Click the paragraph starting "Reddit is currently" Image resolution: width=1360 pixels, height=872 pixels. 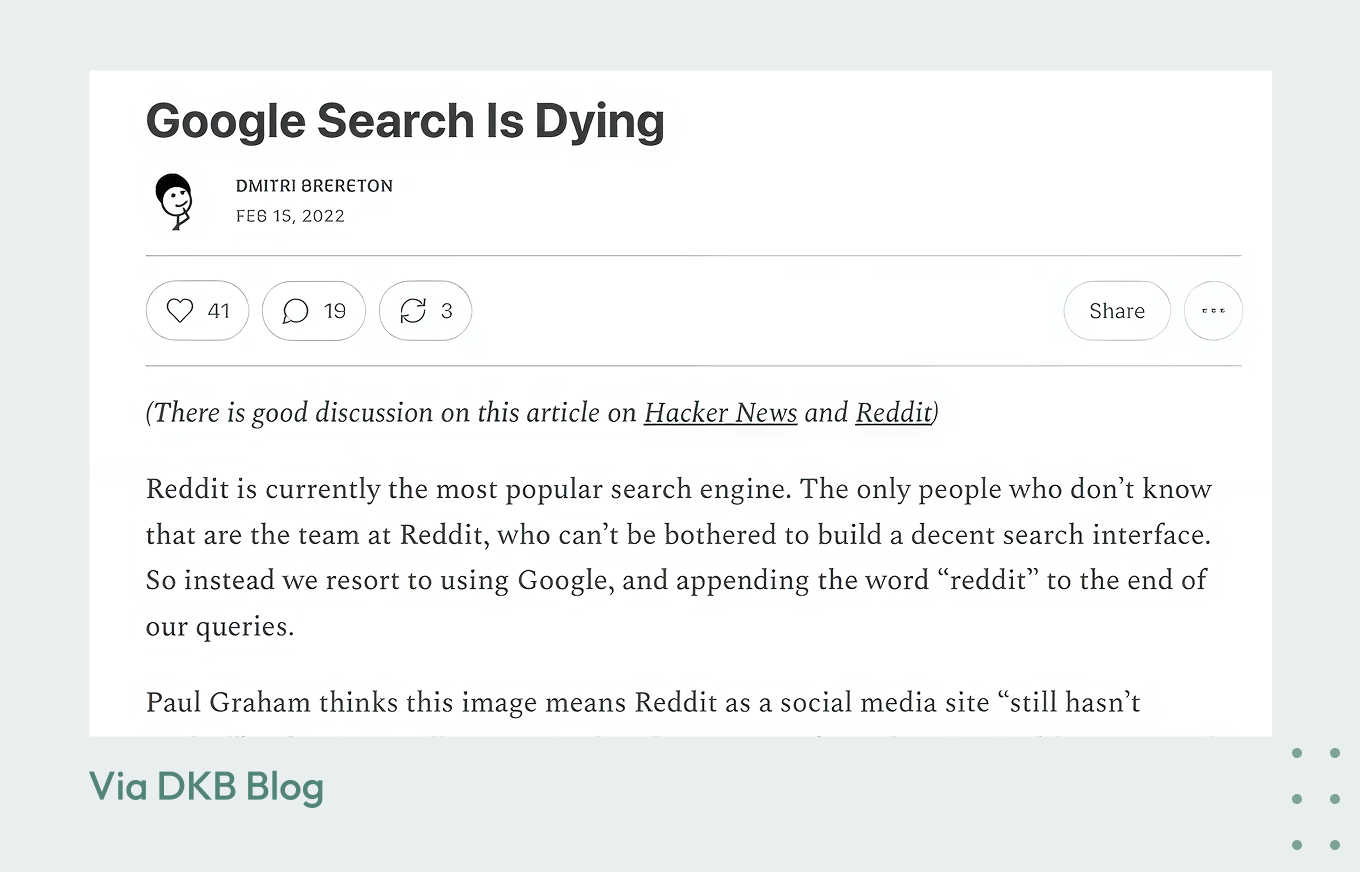coord(678,535)
